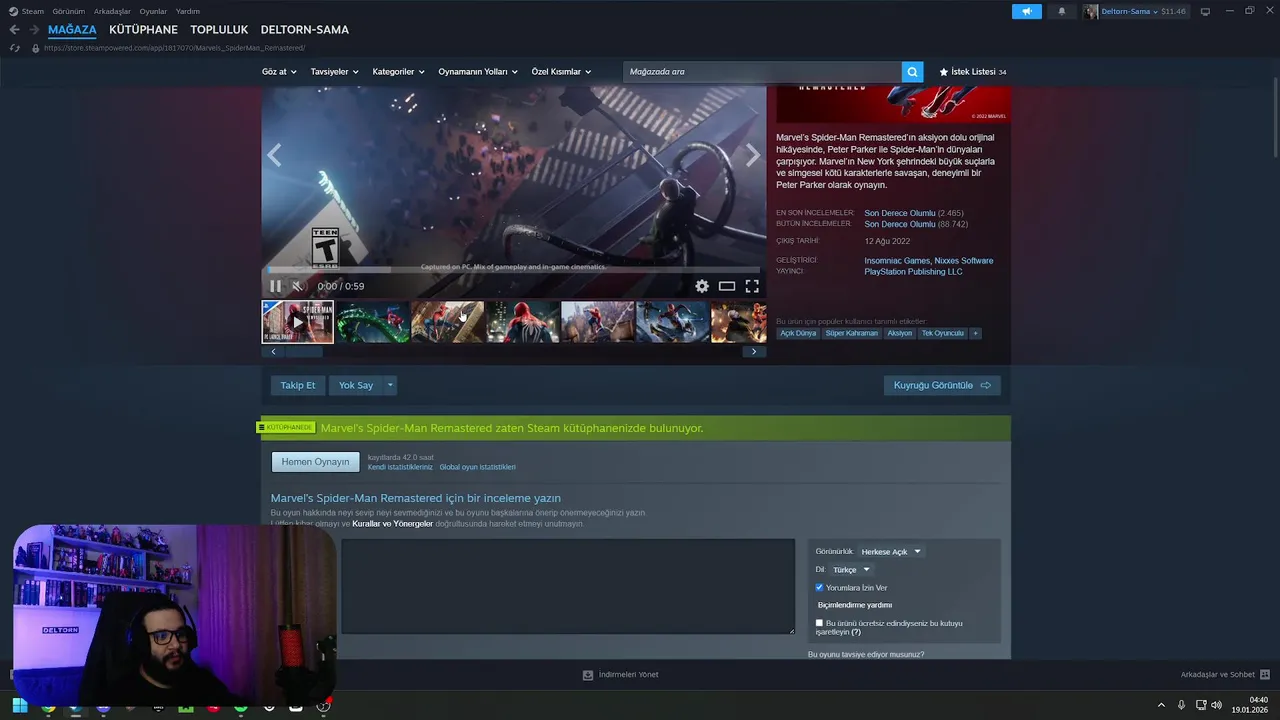
Task: Open the Oynamanın Yolları dropdown menu
Action: [478, 72]
